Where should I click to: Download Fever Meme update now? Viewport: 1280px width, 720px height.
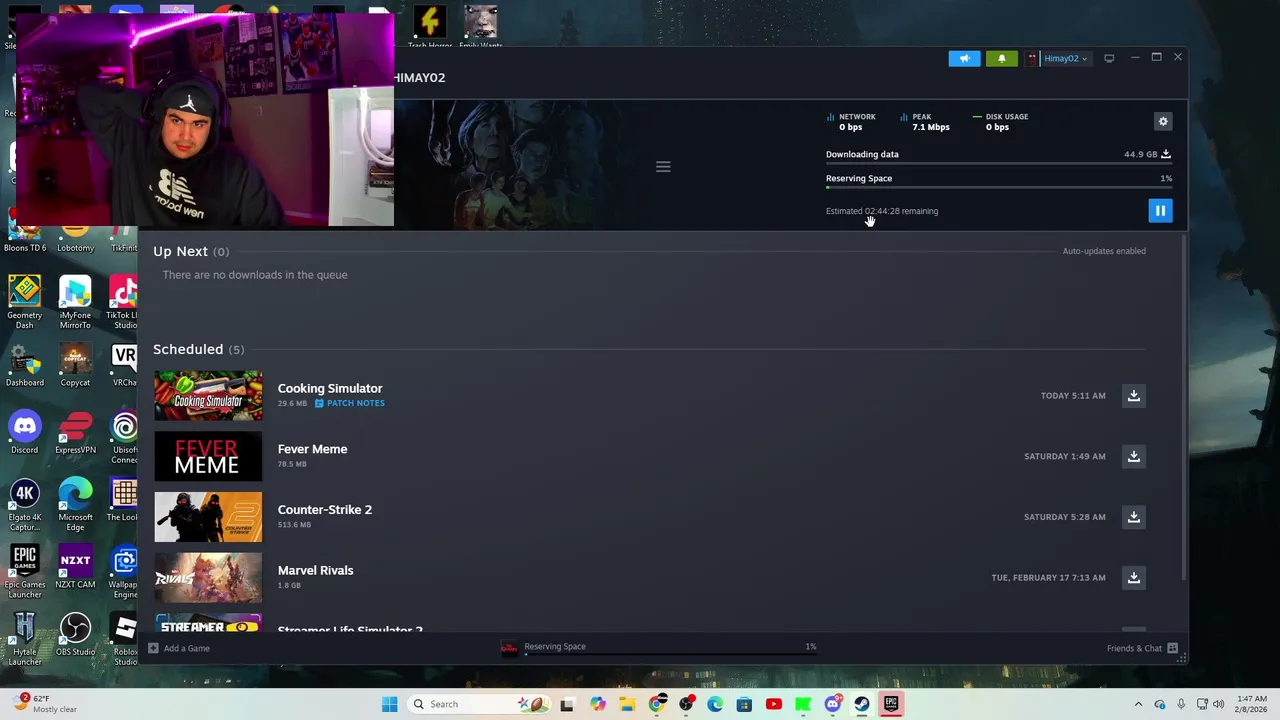[x=1134, y=456]
